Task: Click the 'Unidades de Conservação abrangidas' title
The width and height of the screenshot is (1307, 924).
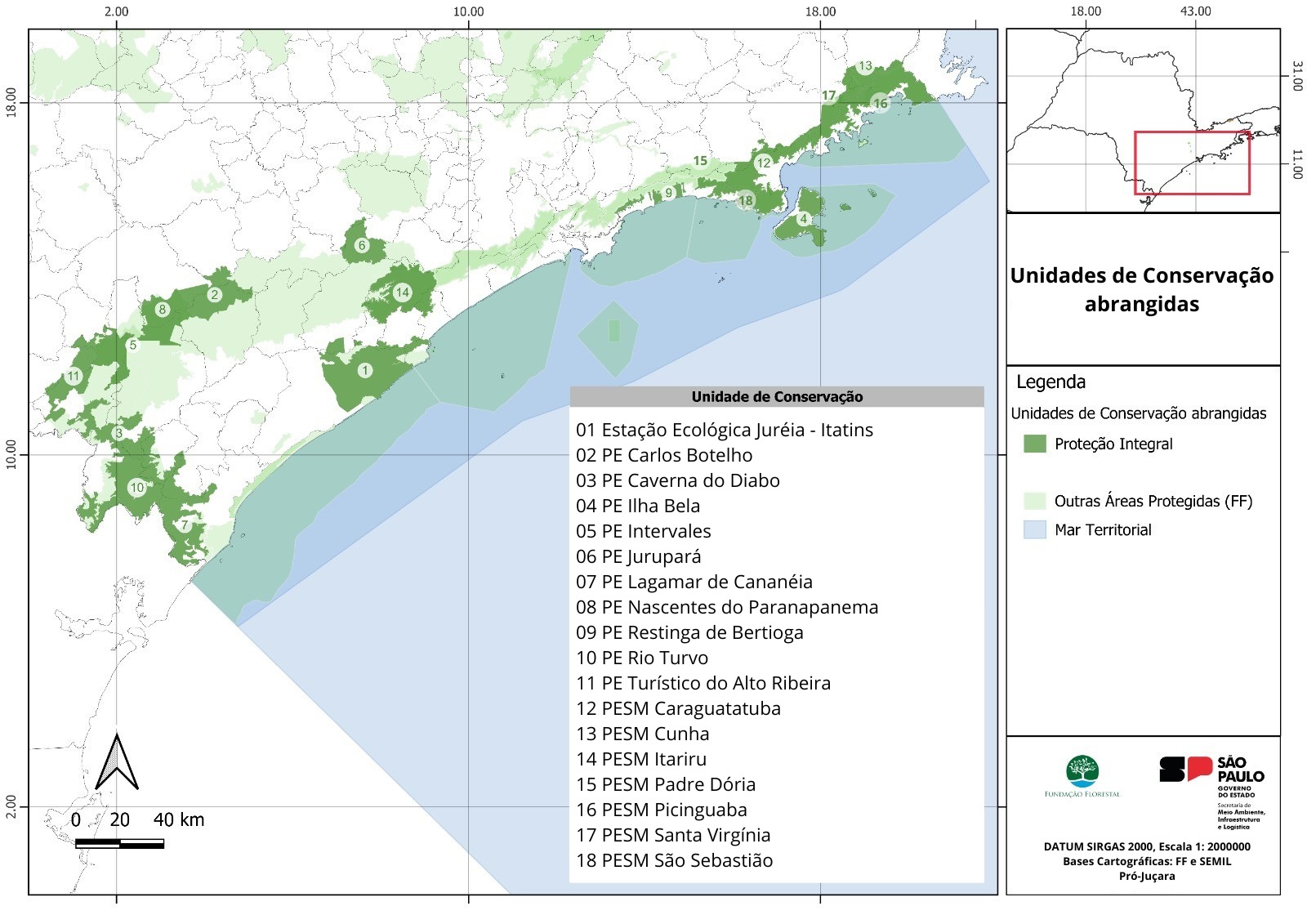Action: click(1142, 289)
